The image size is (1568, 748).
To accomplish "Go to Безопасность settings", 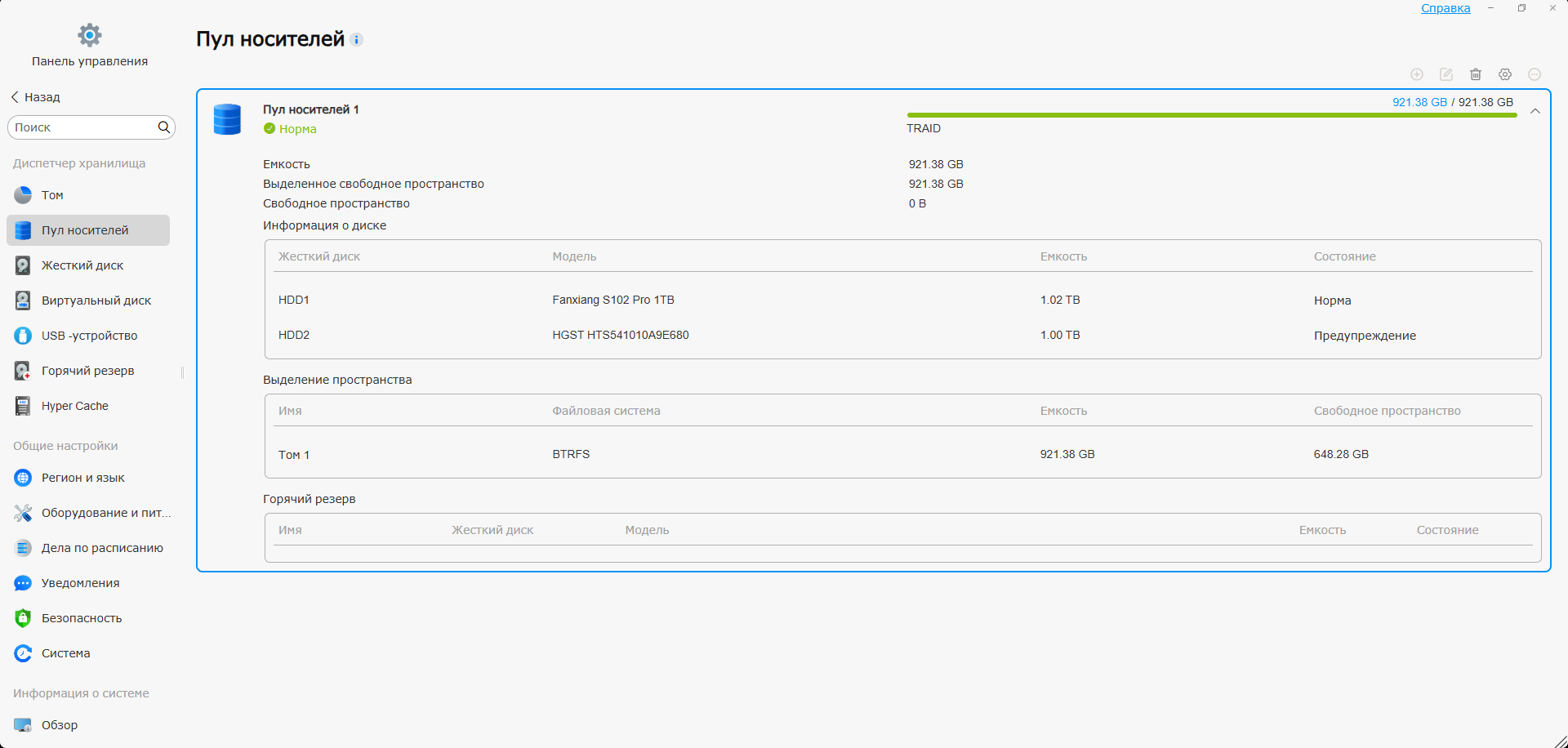I will (x=82, y=618).
